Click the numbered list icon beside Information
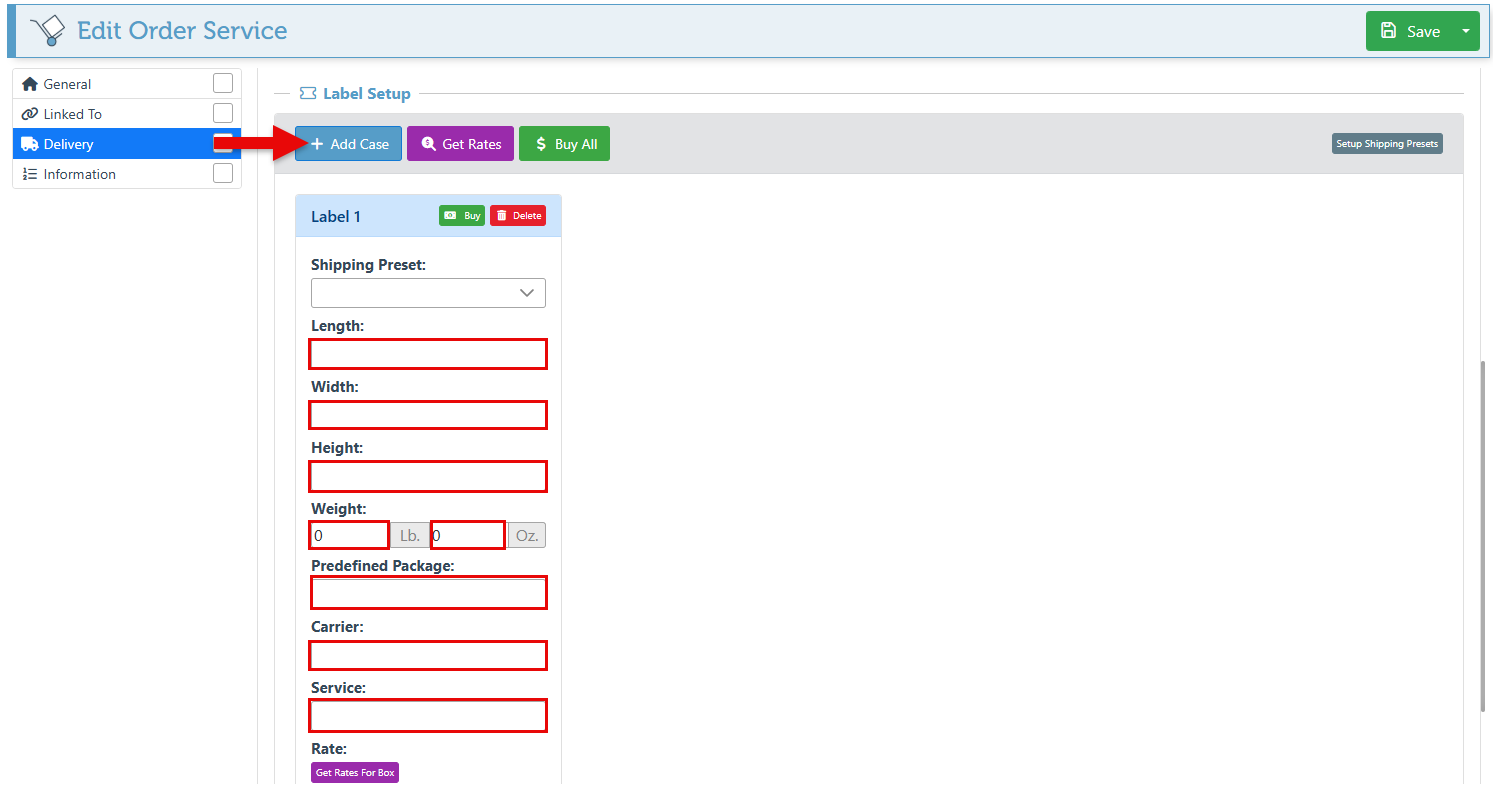The width and height of the screenshot is (1493, 785). (30, 174)
